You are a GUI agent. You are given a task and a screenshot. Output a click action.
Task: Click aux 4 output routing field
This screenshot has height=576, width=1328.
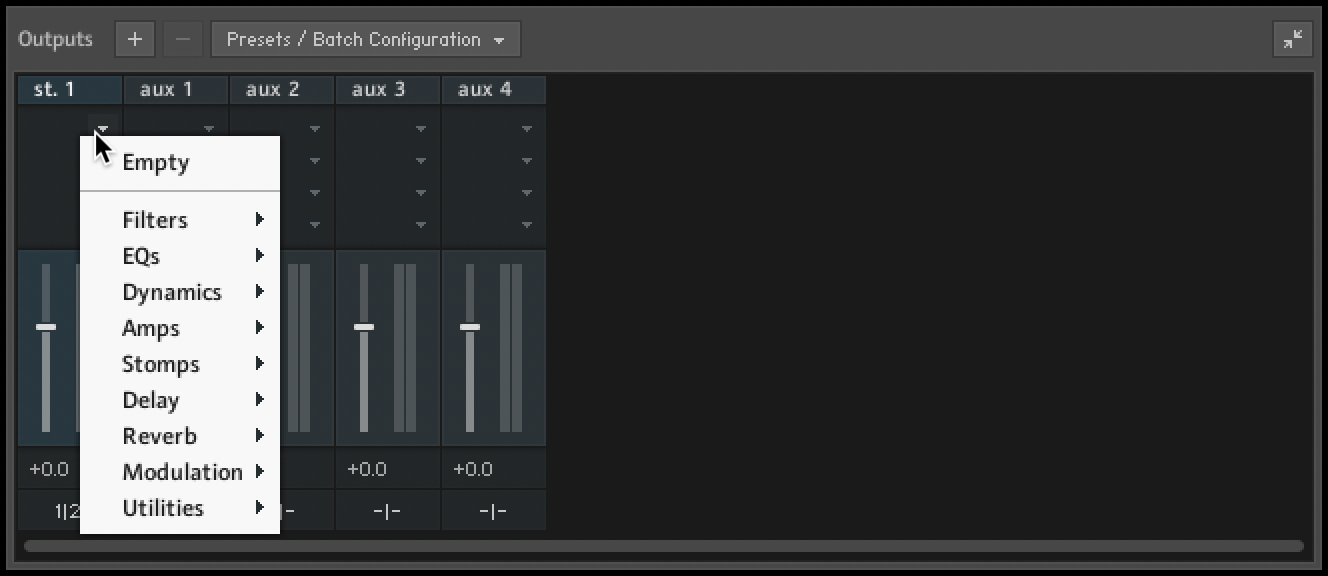click(x=493, y=511)
